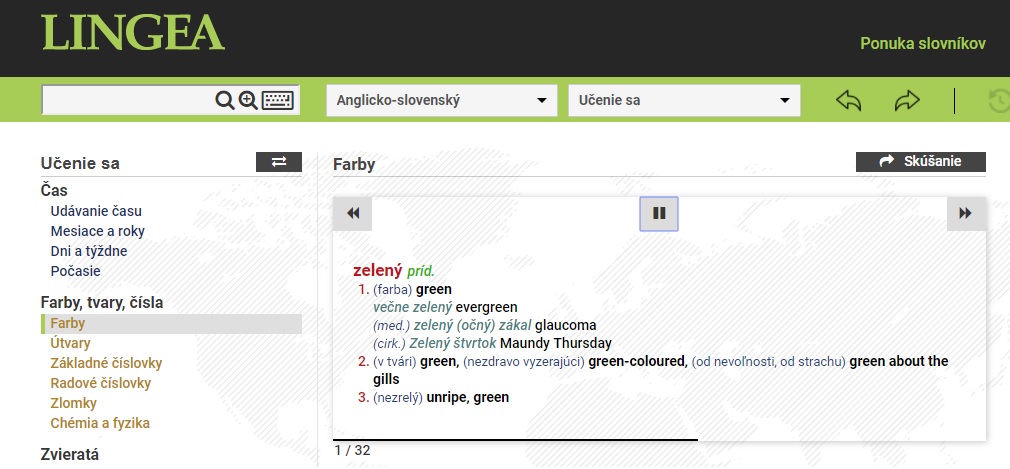Click the Zvieratá category heading

70,454
